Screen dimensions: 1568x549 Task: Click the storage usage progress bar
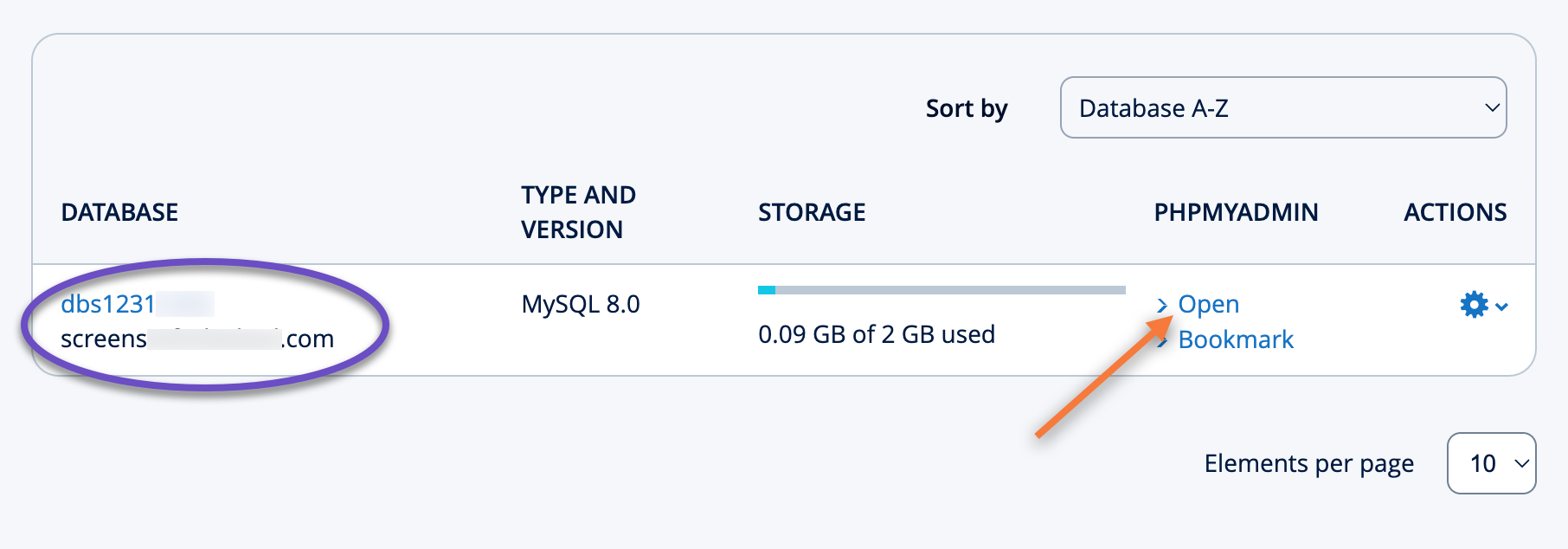941,289
